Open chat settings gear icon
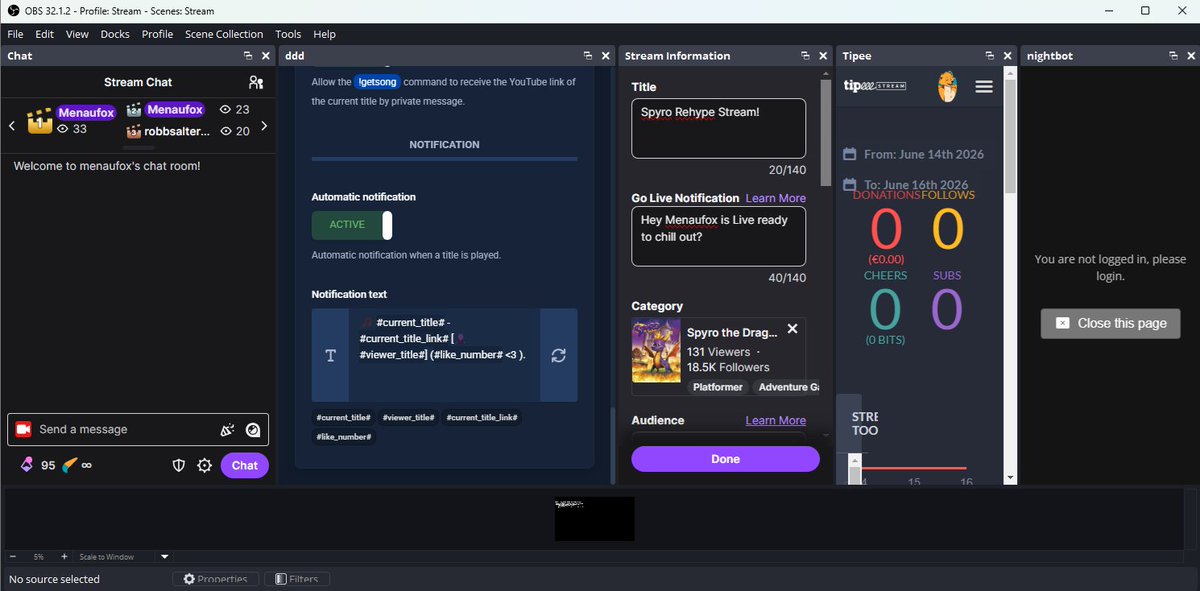This screenshot has height=591, width=1200. [204, 465]
